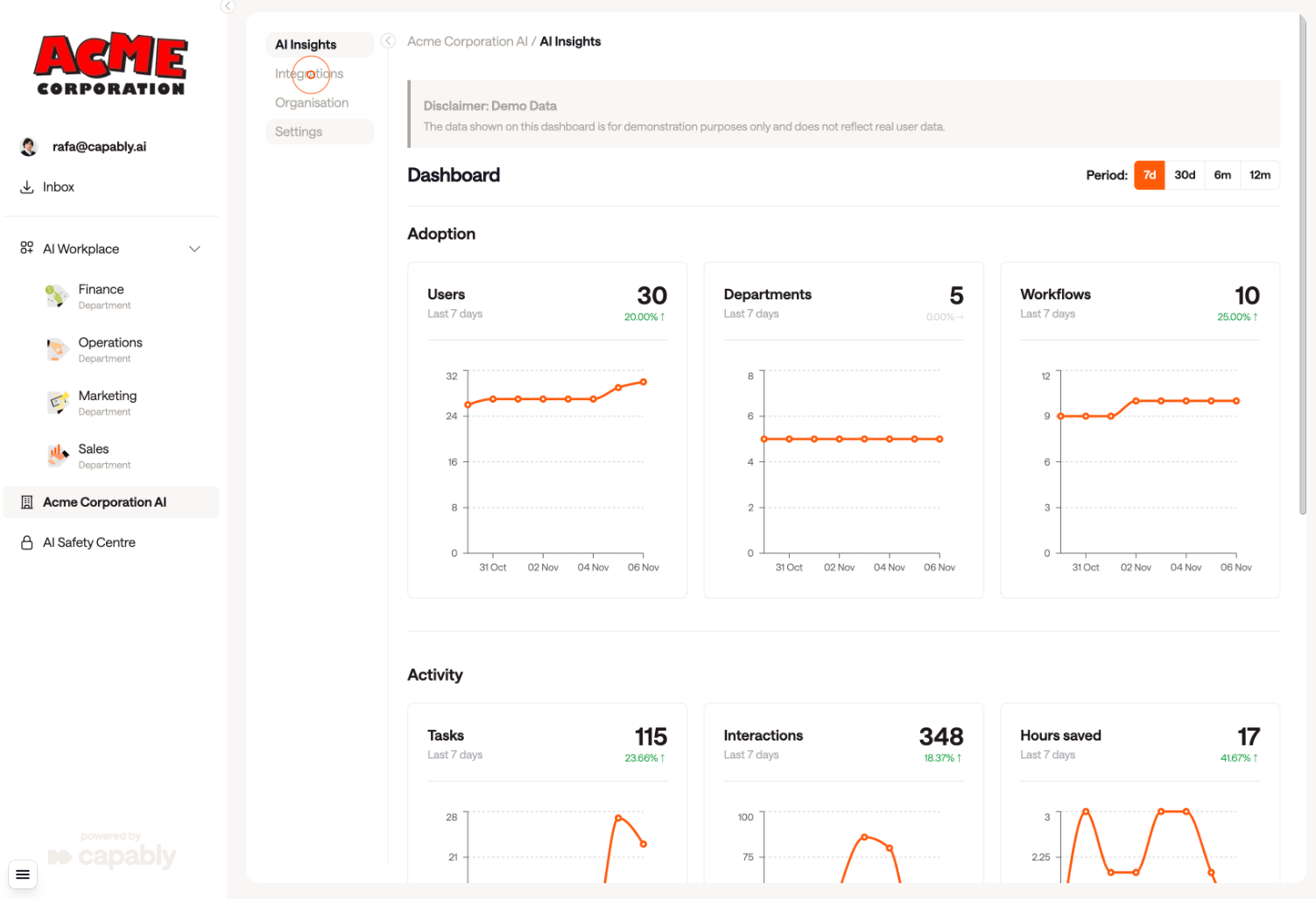Click the Marketing department icon
Viewport: 1316px width, 899px height.
point(57,403)
